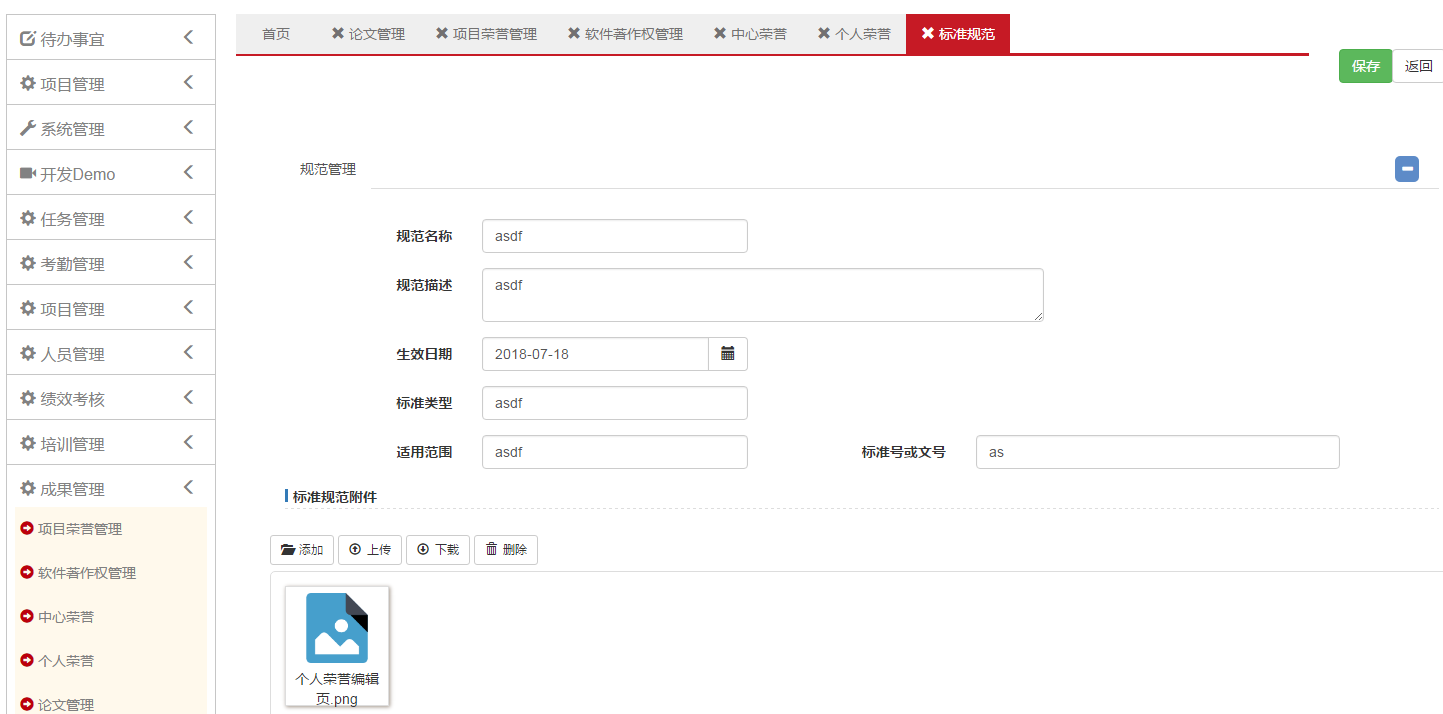Expand 绩效考核 menu chevron

(188, 398)
